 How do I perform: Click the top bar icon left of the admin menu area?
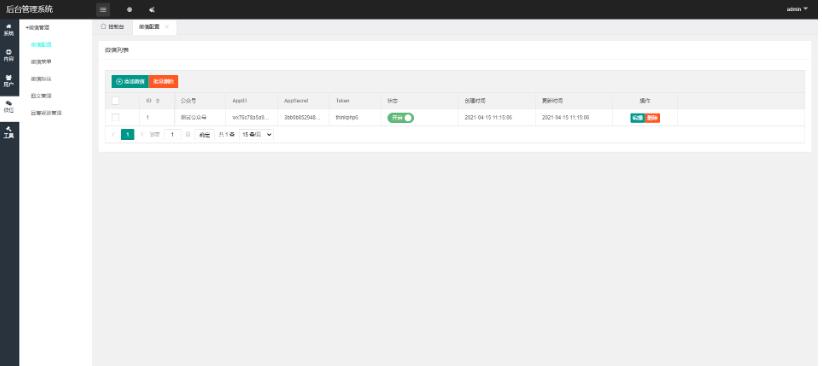pos(152,9)
